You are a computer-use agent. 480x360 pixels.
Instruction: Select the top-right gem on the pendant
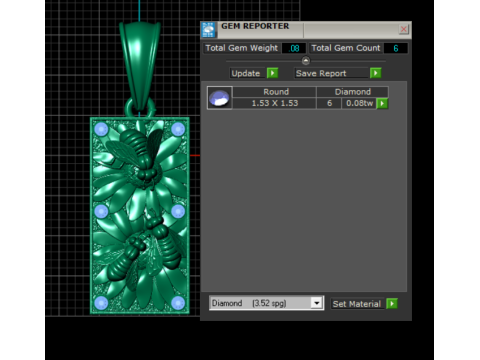coord(178,129)
